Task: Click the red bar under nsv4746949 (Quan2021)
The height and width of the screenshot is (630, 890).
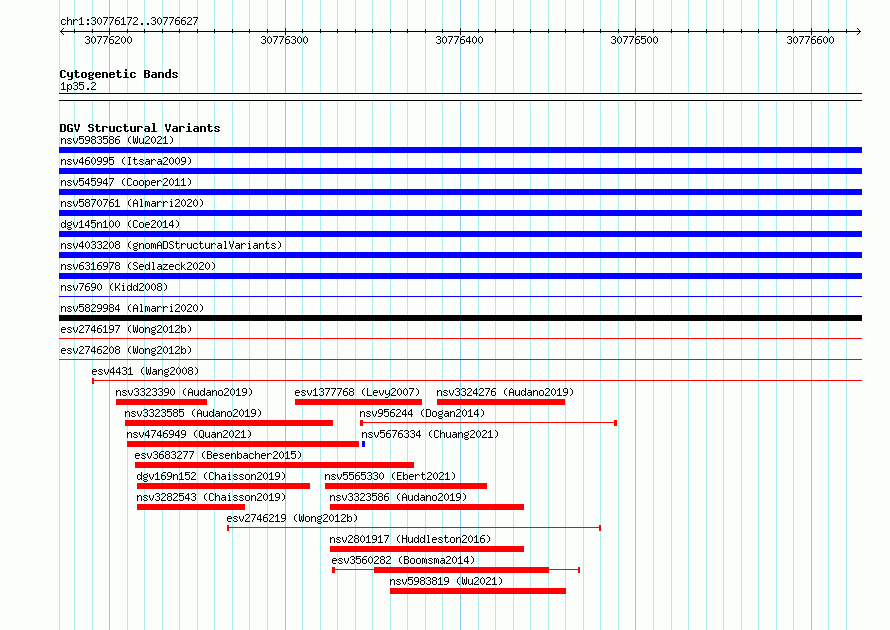Action: coord(243,444)
